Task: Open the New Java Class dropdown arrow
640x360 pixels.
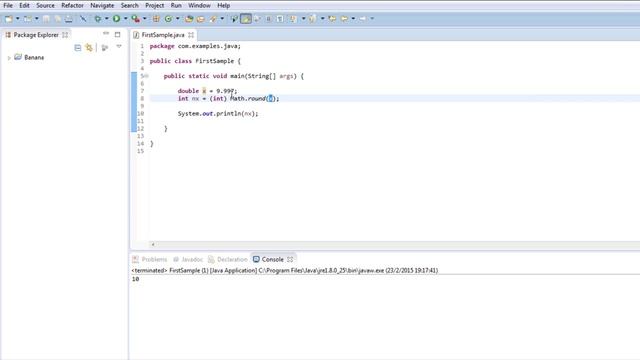Action: pyautogui.click(x=178, y=19)
